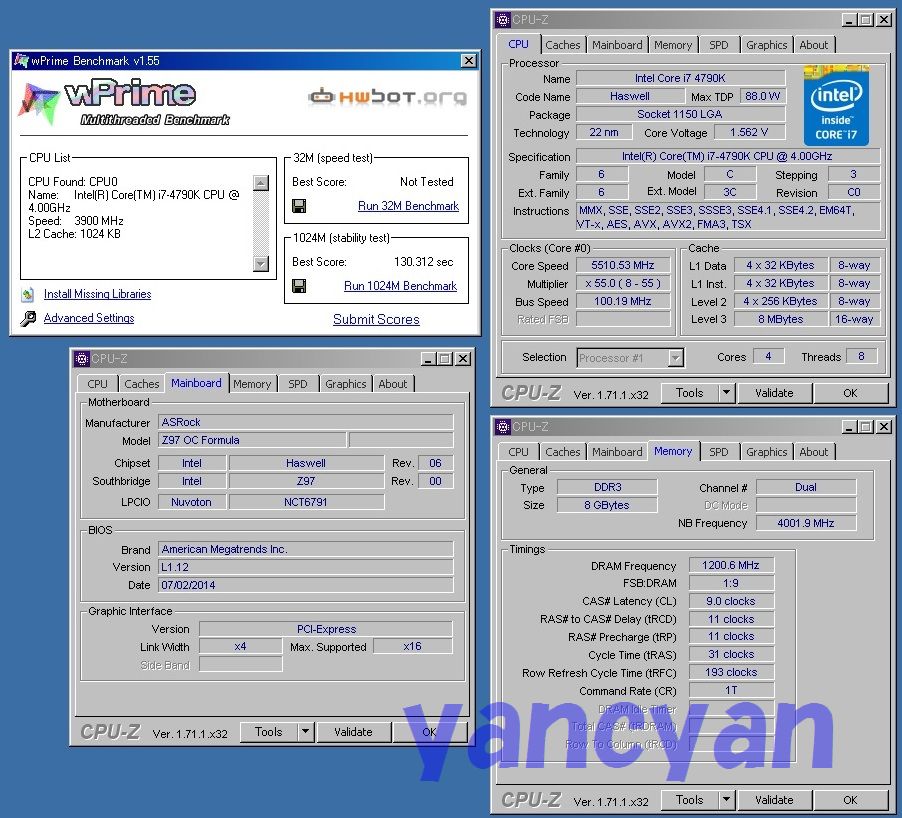Expand Tools dropdown arrow in Mainboard window
The image size is (902, 818).
305,732
